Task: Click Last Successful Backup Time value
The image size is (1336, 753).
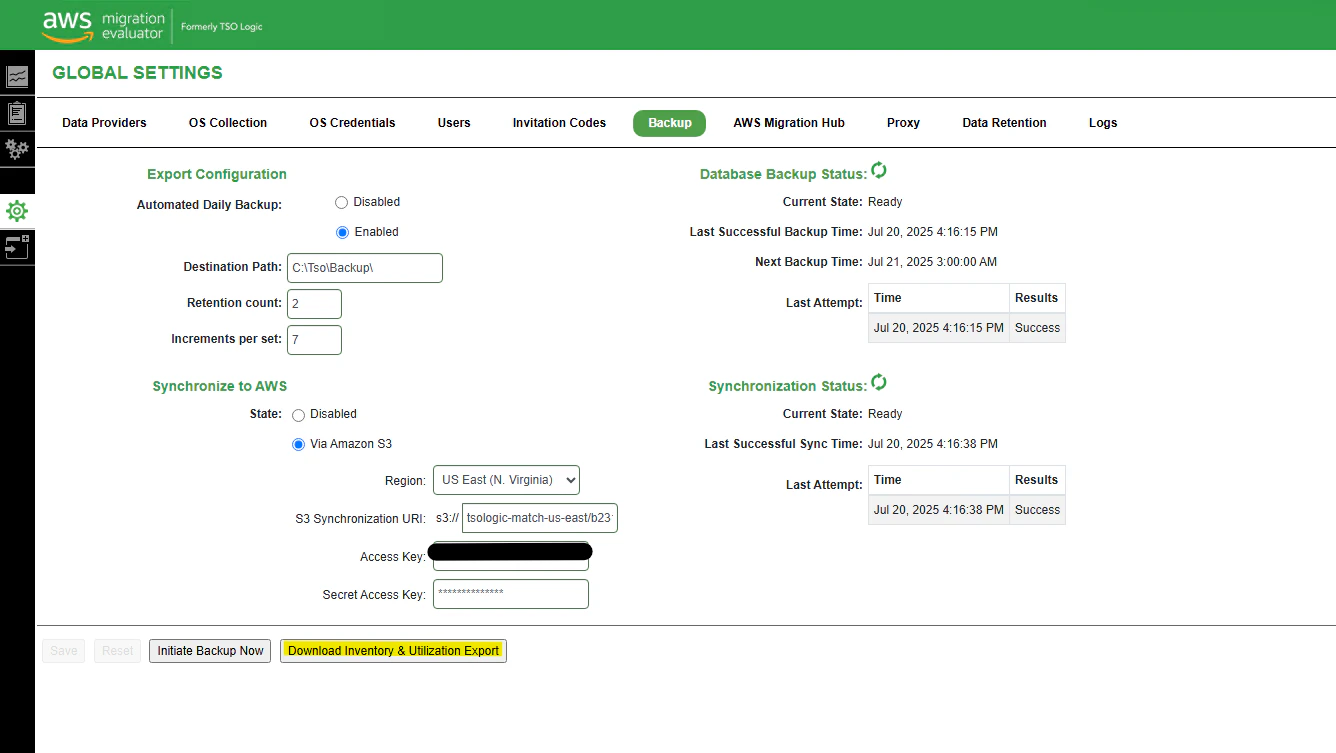Action: click(x=932, y=232)
